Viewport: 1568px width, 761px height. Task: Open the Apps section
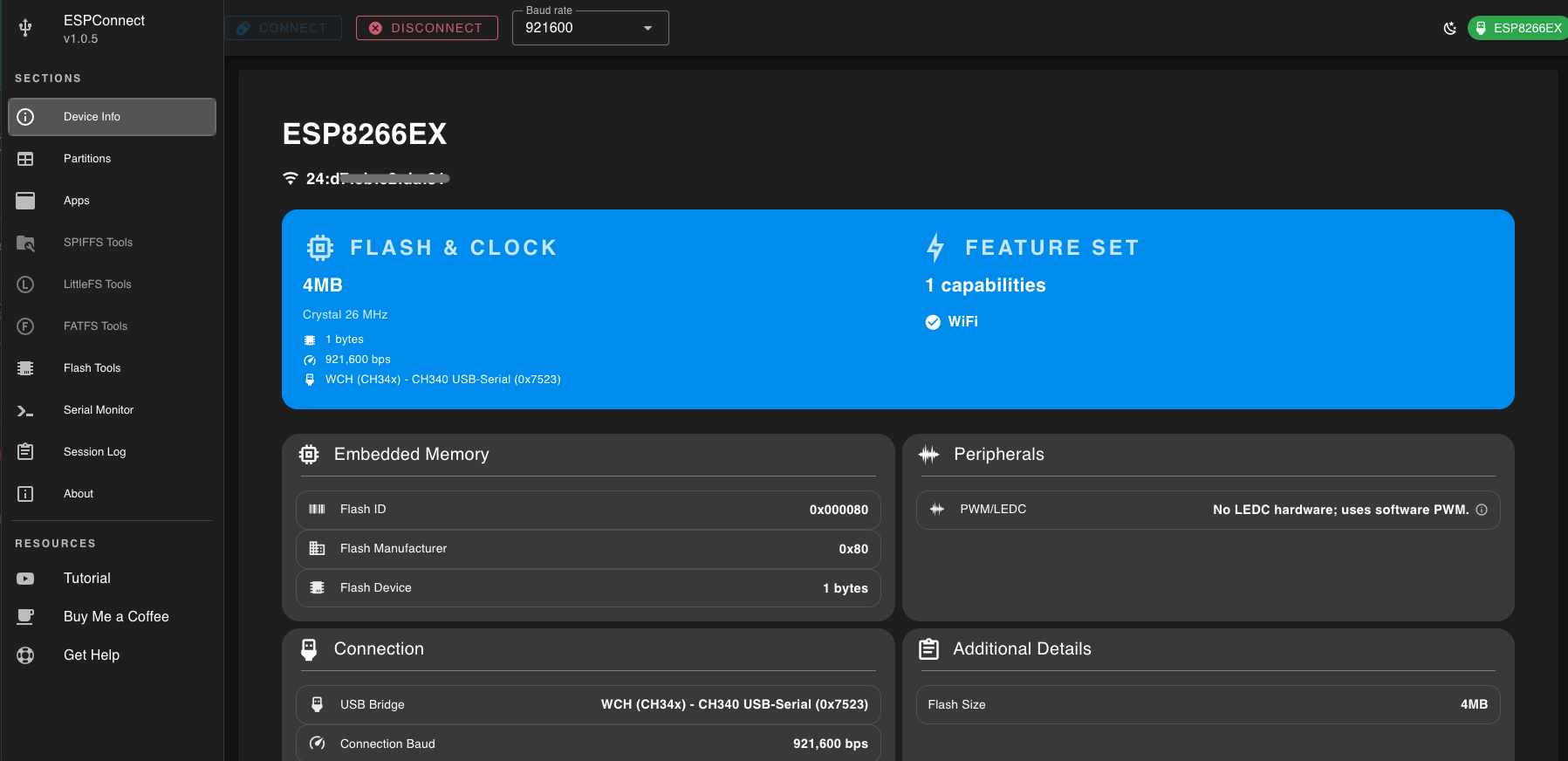click(77, 201)
